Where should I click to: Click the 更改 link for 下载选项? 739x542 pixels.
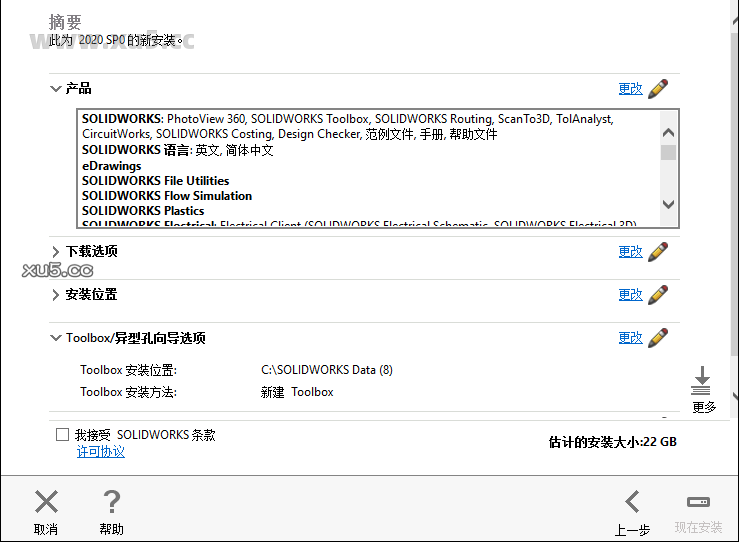coord(630,252)
